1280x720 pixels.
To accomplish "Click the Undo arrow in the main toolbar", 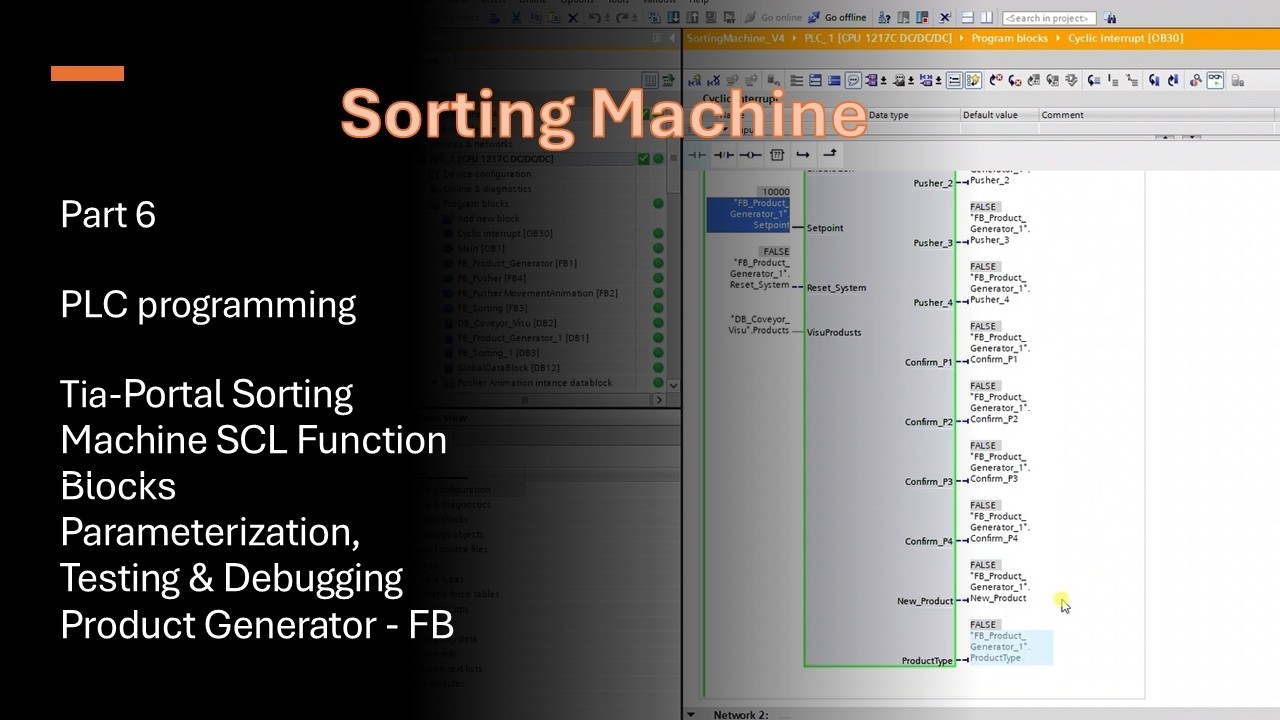I will 595,17.
